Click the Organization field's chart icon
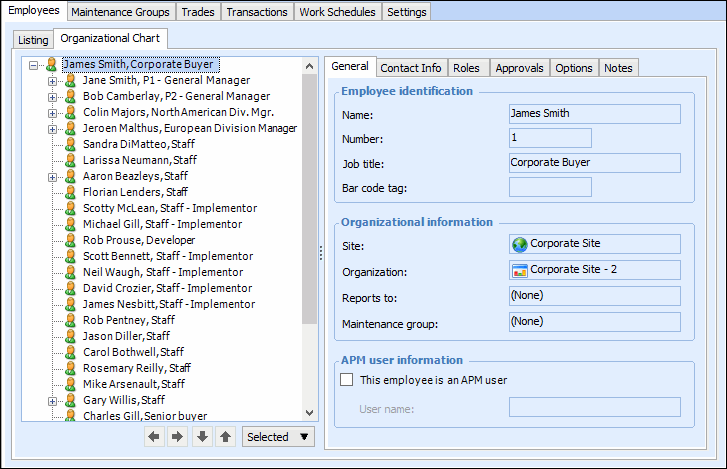Screen dimensions: 727x469 [x=519, y=270]
